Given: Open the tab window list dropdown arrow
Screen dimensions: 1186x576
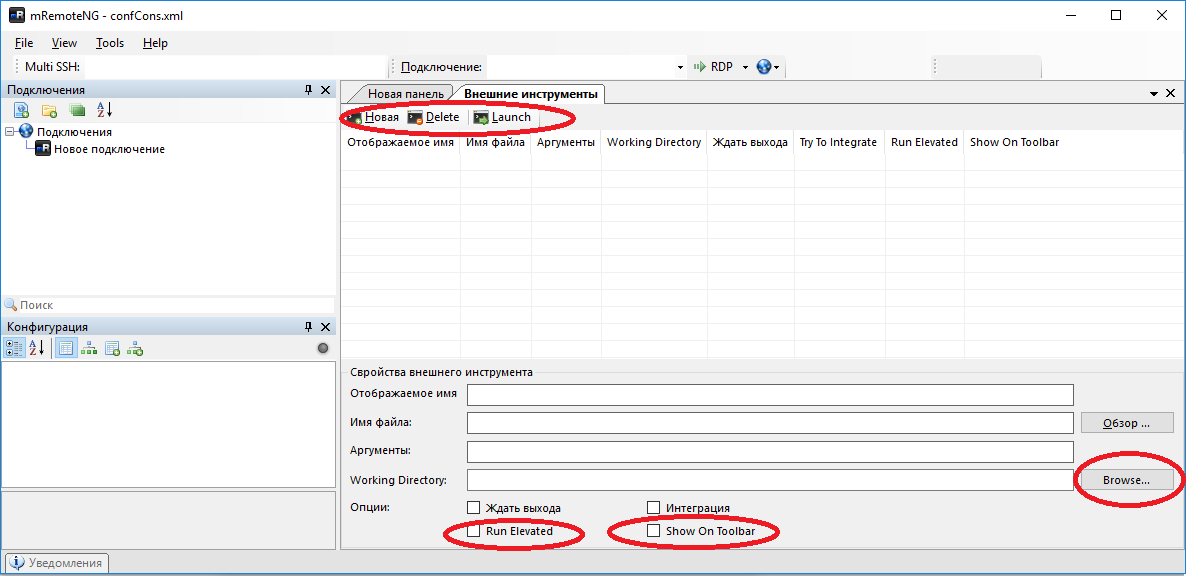Looking at the screenshot, I should coord(1154,94).
